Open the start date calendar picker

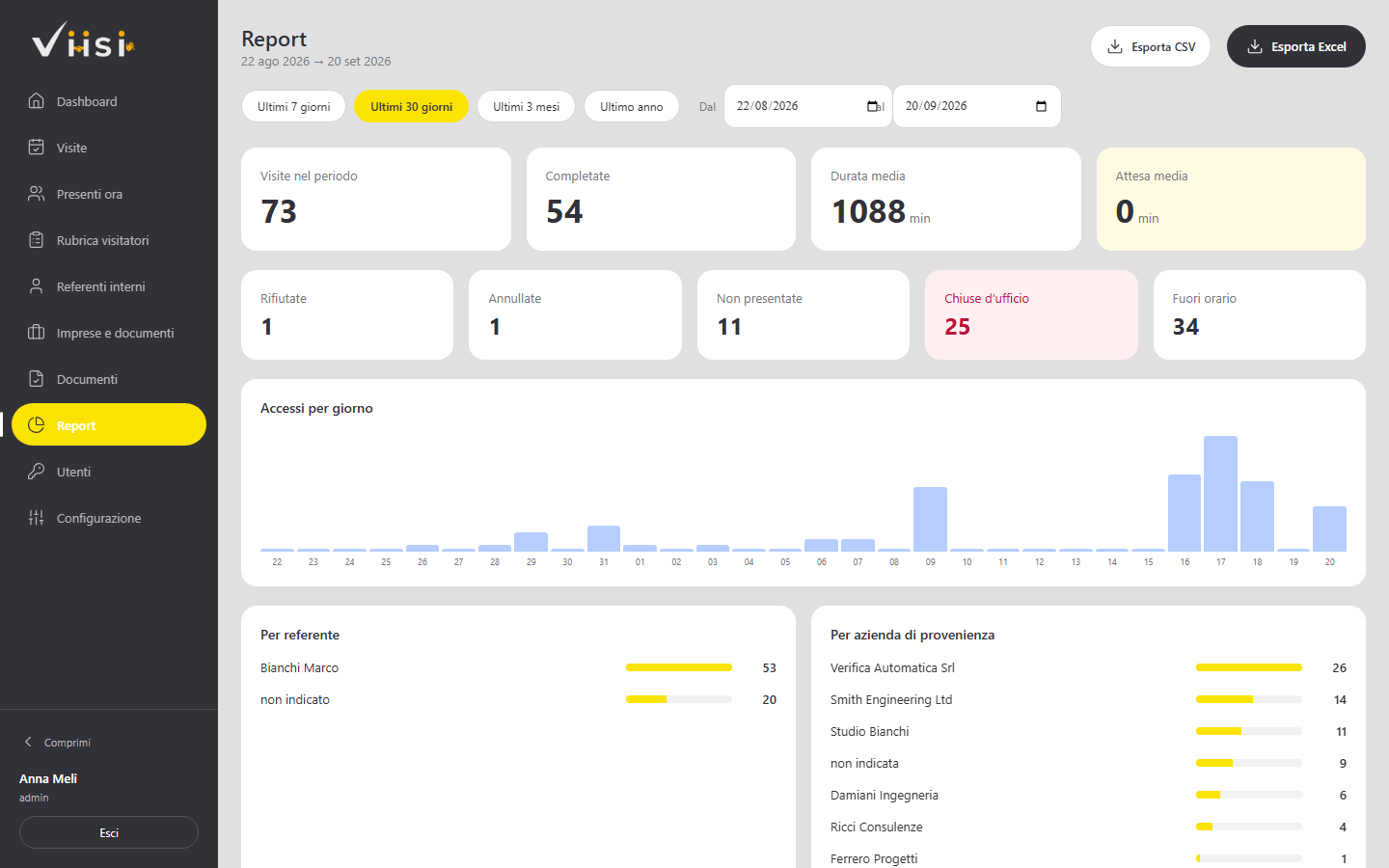coord(872,106)
